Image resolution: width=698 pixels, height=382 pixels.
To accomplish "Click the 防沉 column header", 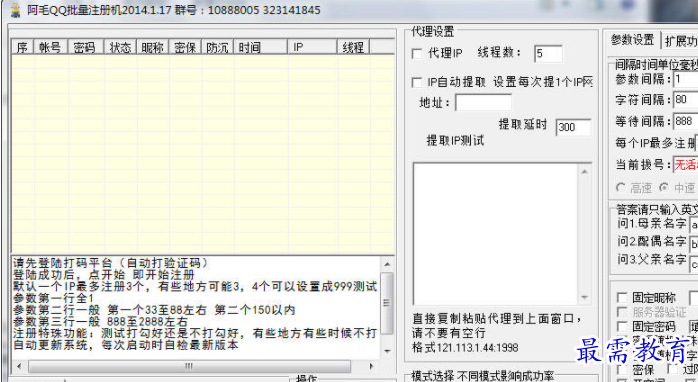I will tap(217, 47).
